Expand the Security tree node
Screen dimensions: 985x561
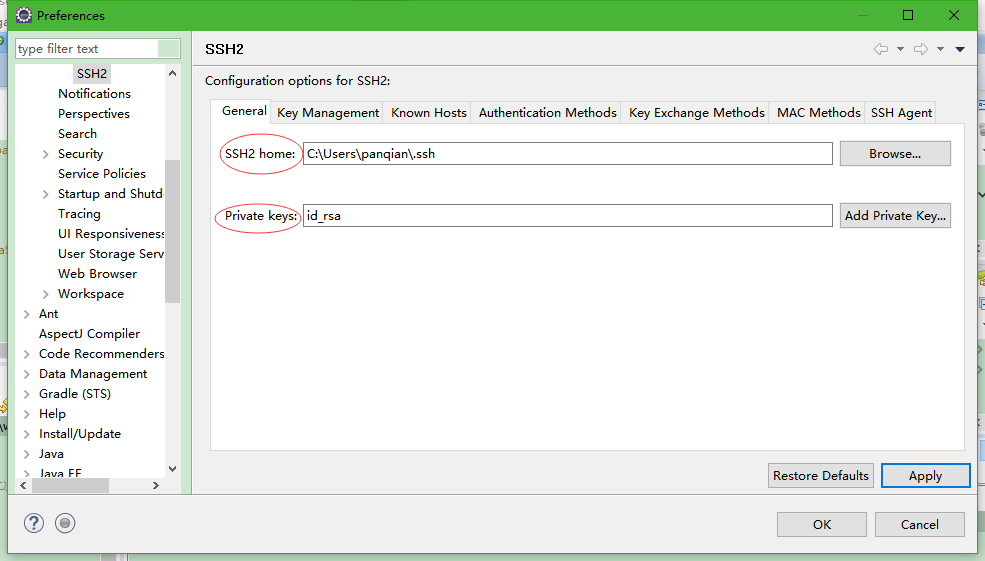pos(46,154)
